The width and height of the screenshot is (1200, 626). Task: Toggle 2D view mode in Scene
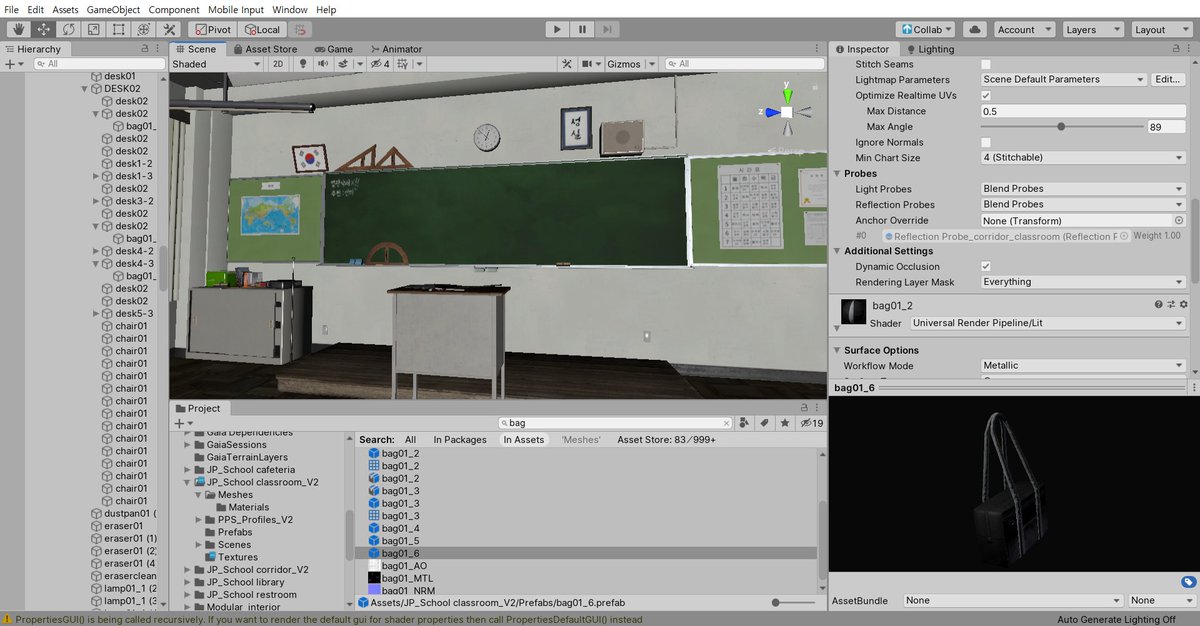(280, 64)
